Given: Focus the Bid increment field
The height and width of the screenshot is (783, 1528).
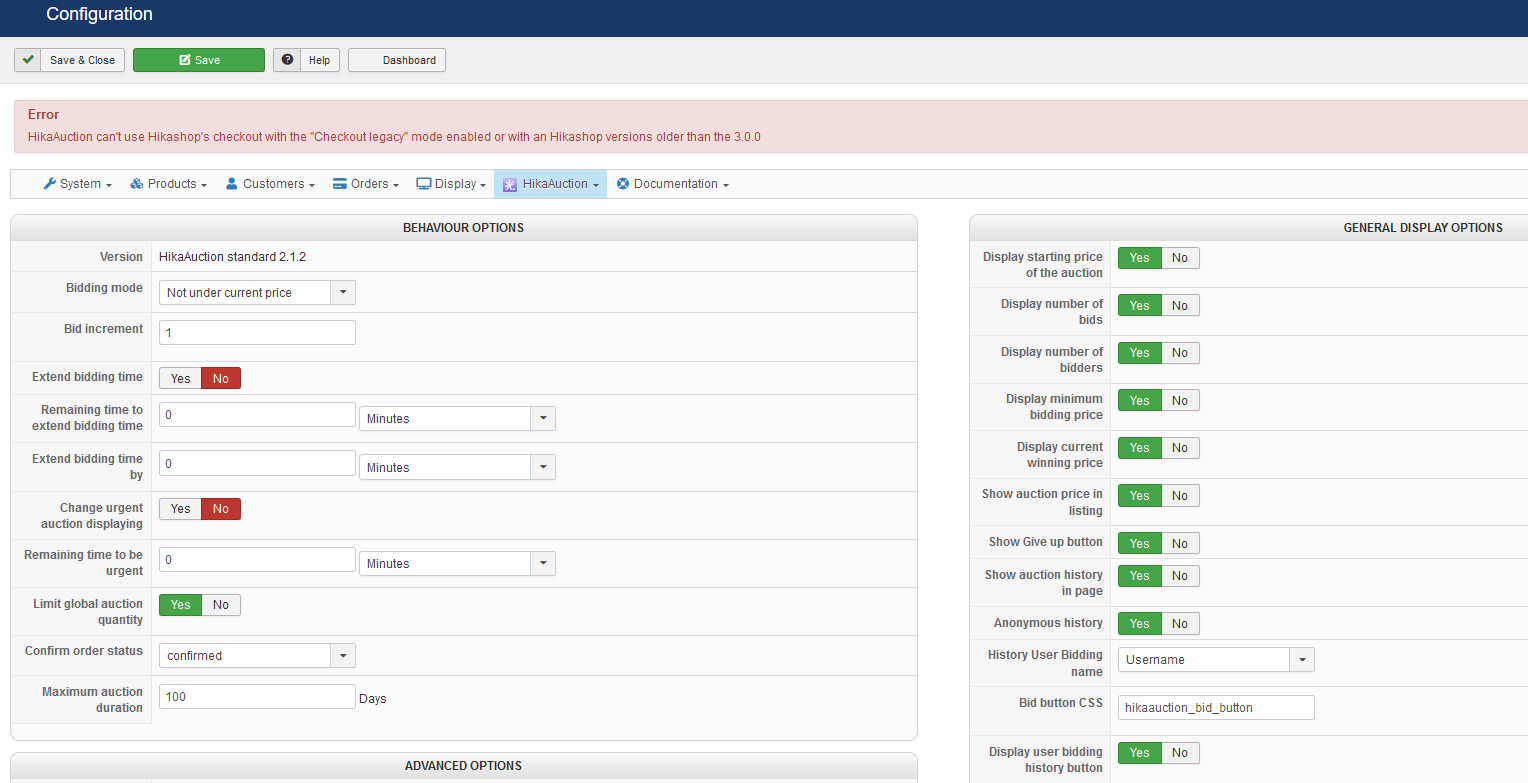Looking at the screenshot, I should click(257, 332).
